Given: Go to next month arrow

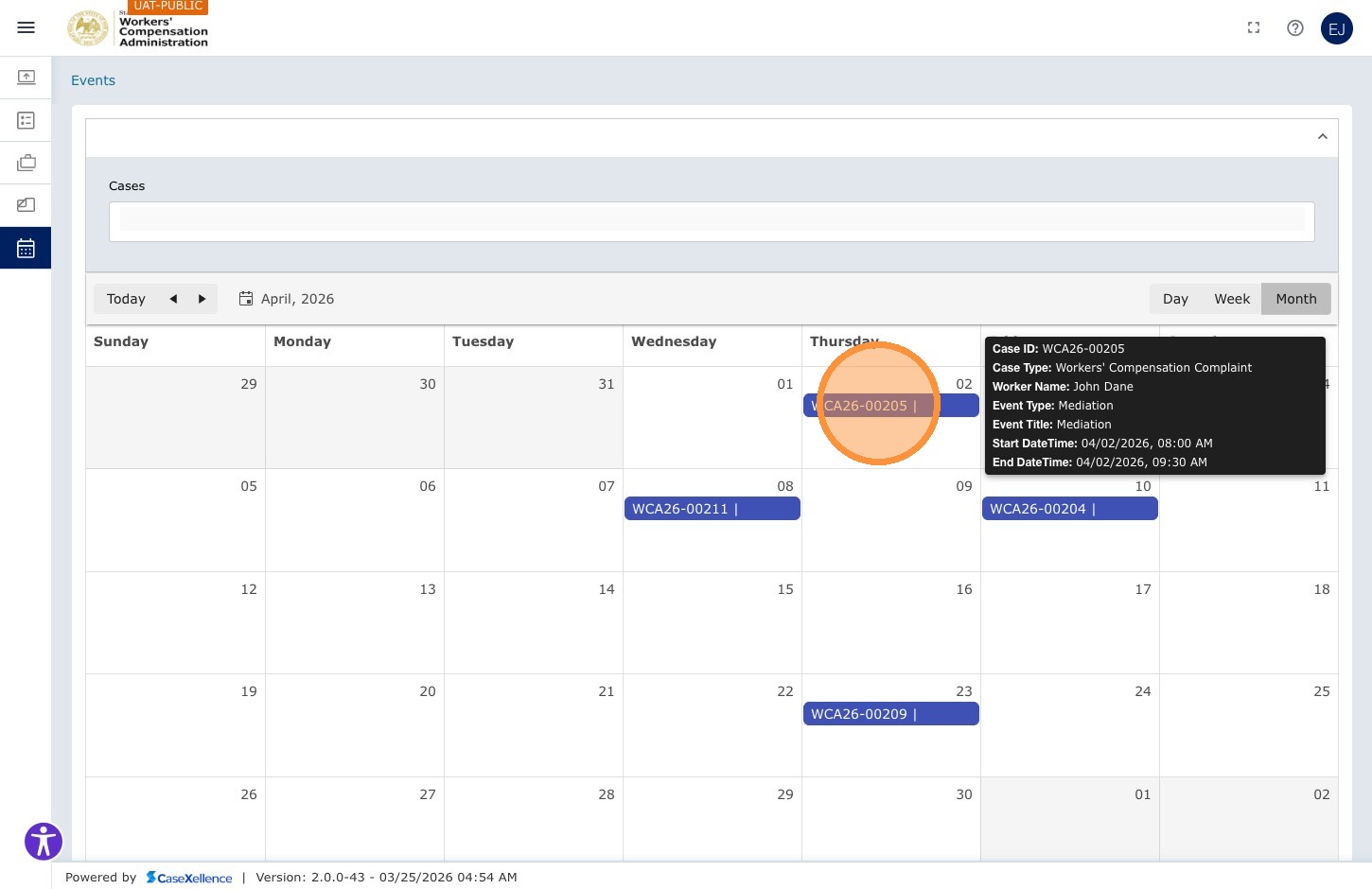Looking at the screenshot, I should (x=202, y=299).
